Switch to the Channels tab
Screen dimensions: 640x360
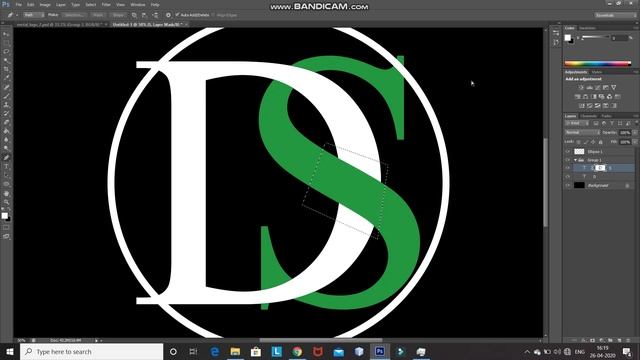point(588,116)
